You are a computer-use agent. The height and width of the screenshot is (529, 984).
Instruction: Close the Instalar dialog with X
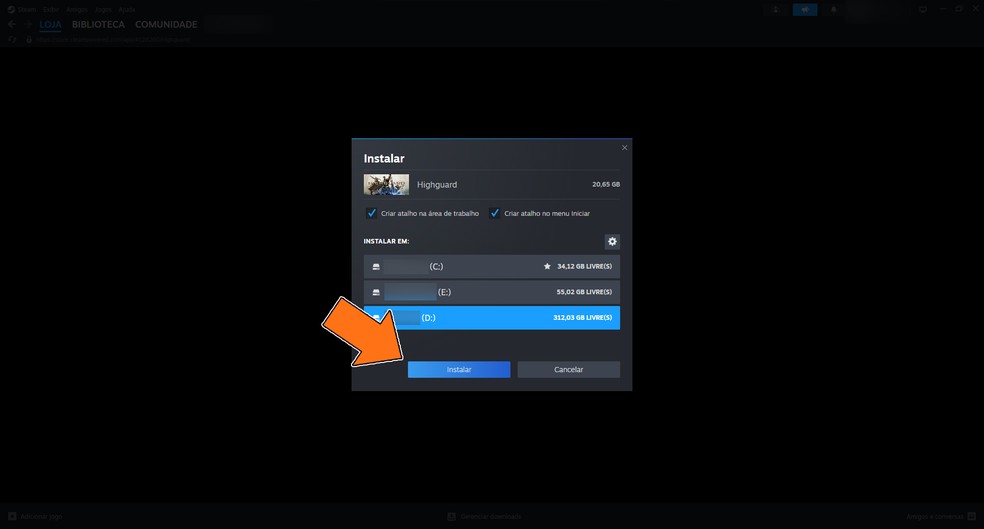click(624, 147)
